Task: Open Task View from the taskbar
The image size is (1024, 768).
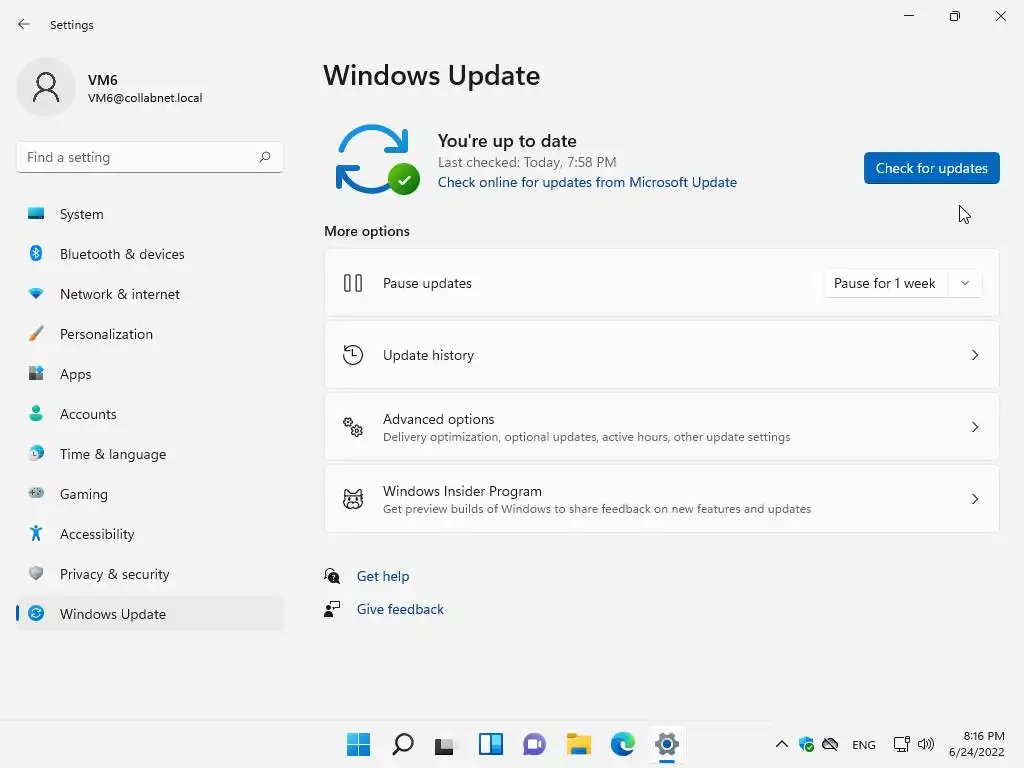Action: pos(444,745)
